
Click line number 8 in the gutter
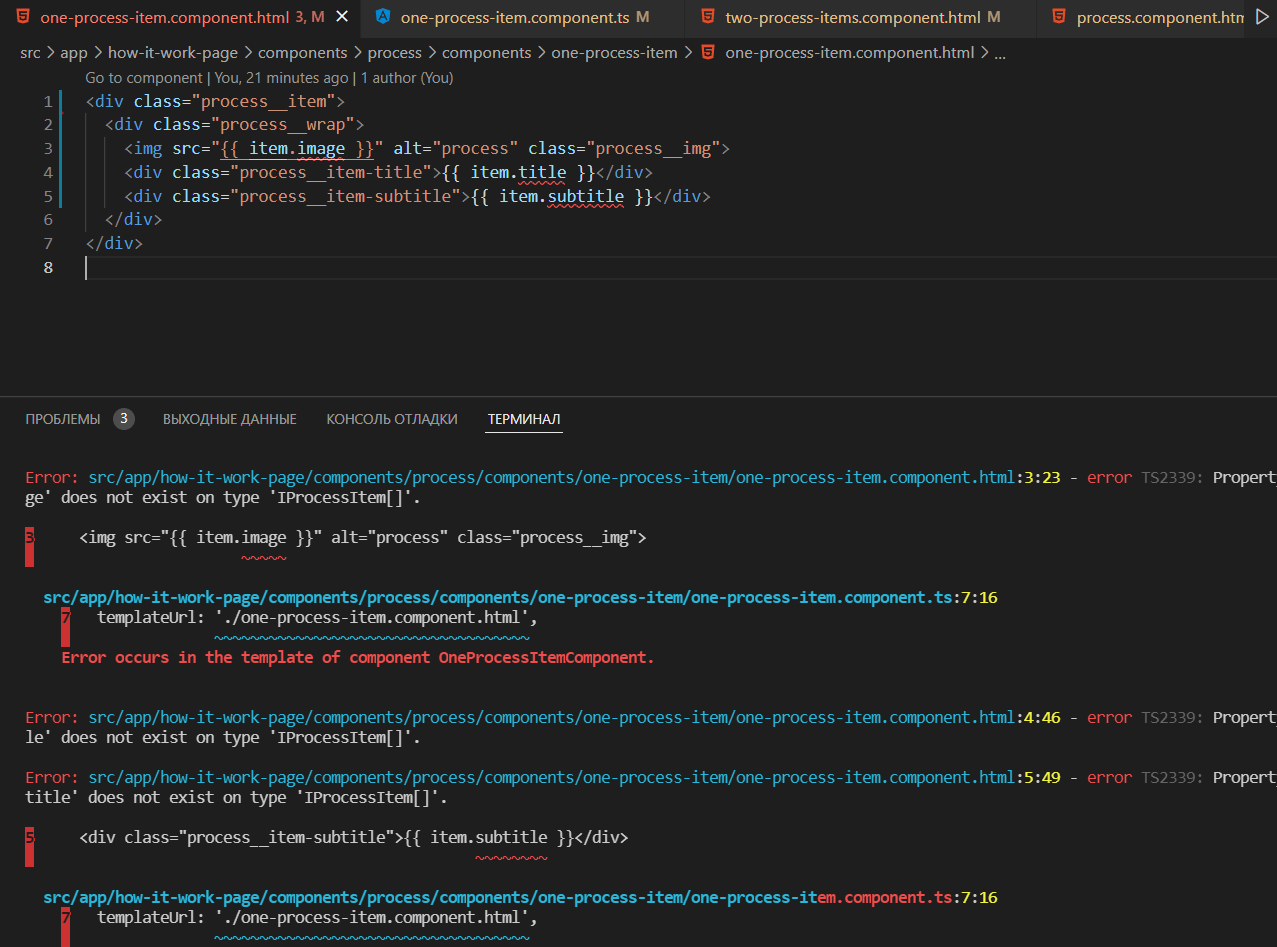tap(47, 267)
